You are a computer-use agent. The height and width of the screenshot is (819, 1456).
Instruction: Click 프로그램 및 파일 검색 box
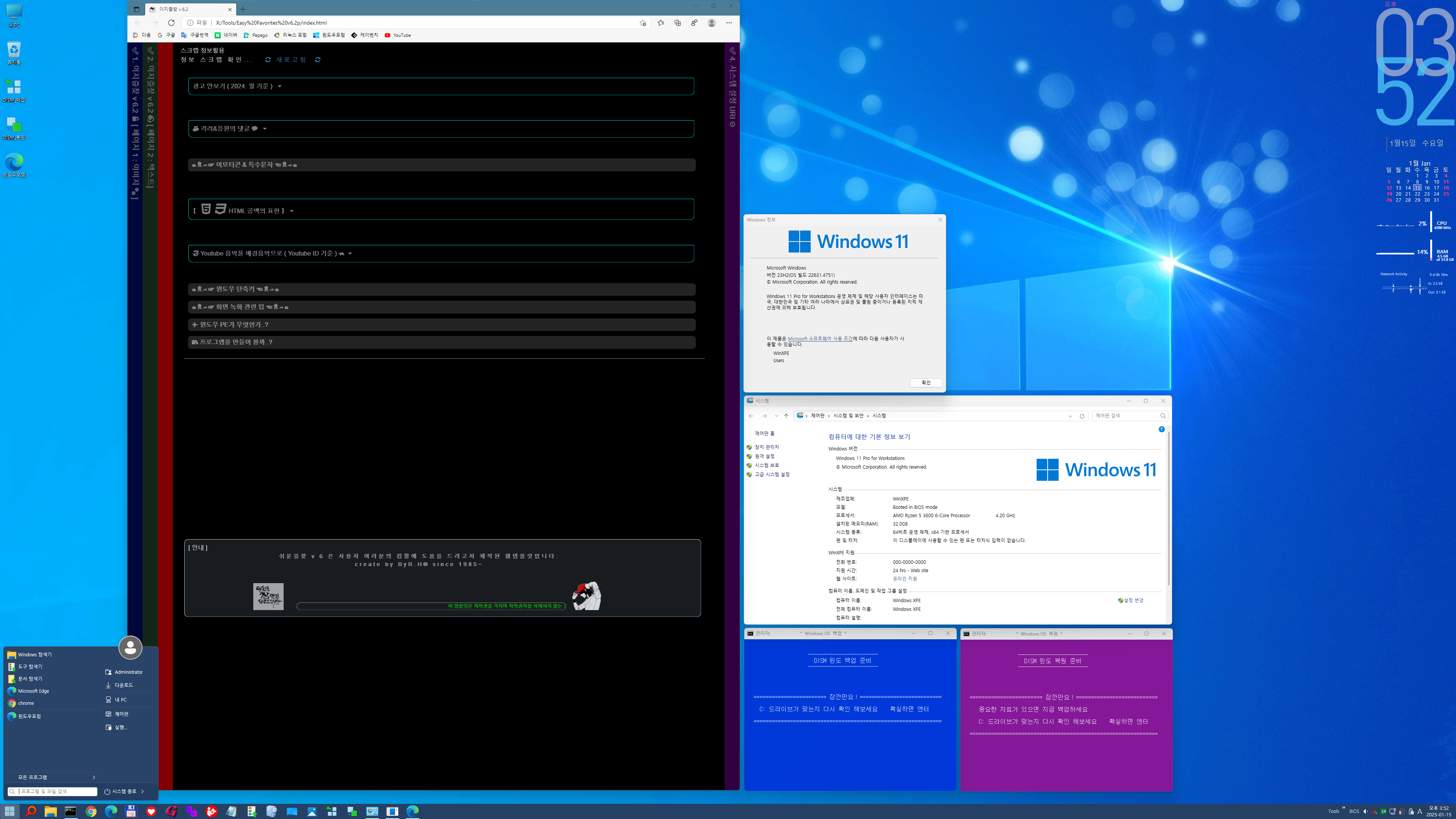[x=53, y=791]
